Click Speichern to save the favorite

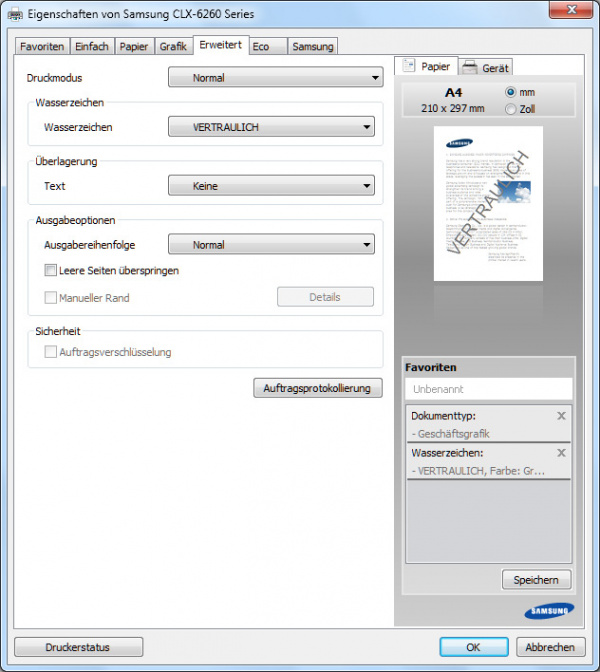(536, 580)
